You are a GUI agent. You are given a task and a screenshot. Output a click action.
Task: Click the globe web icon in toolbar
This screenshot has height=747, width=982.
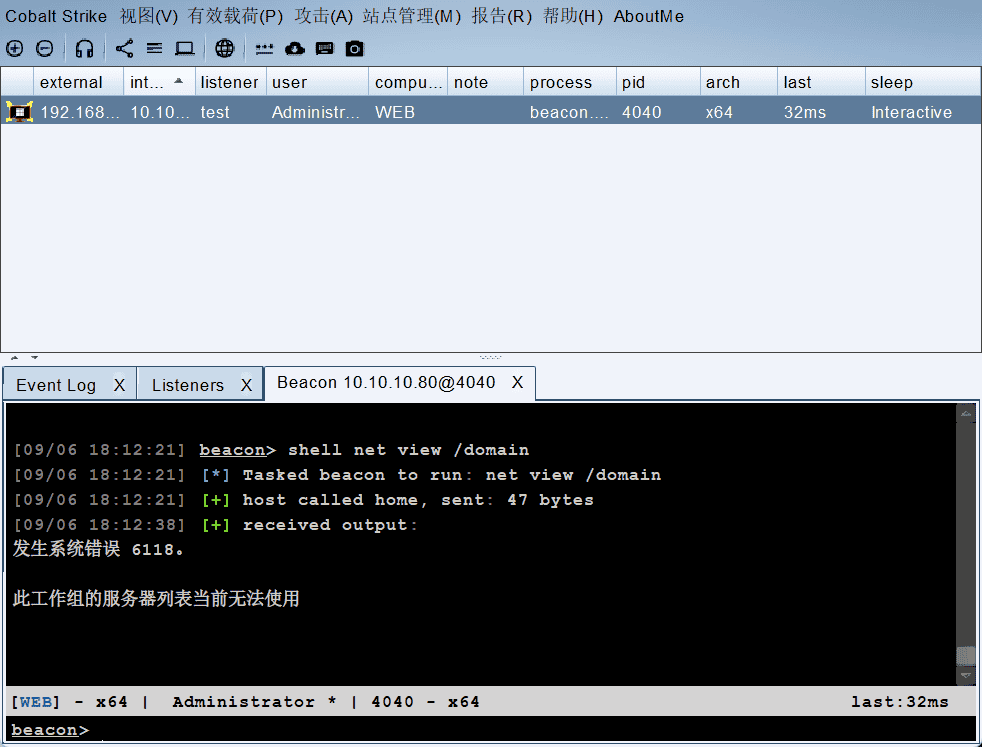[x=225, y=48]
